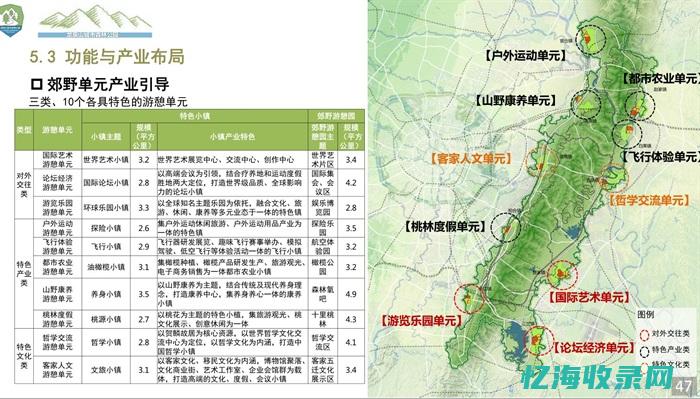Click the '文旅小镇' cell

point(106,370)
